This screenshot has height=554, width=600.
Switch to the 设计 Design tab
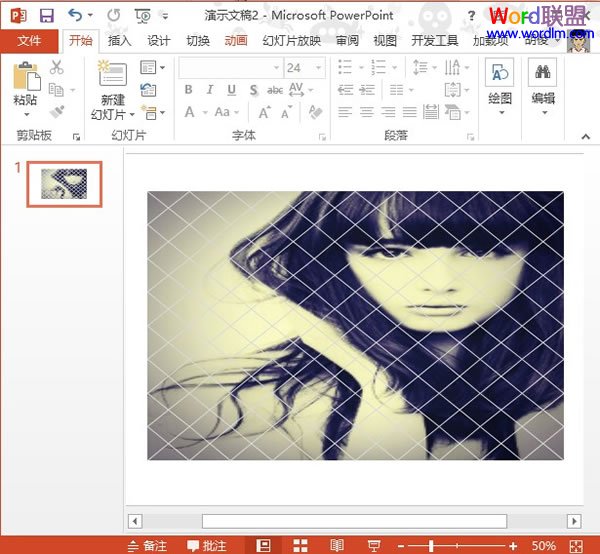(x=159, y=41)
